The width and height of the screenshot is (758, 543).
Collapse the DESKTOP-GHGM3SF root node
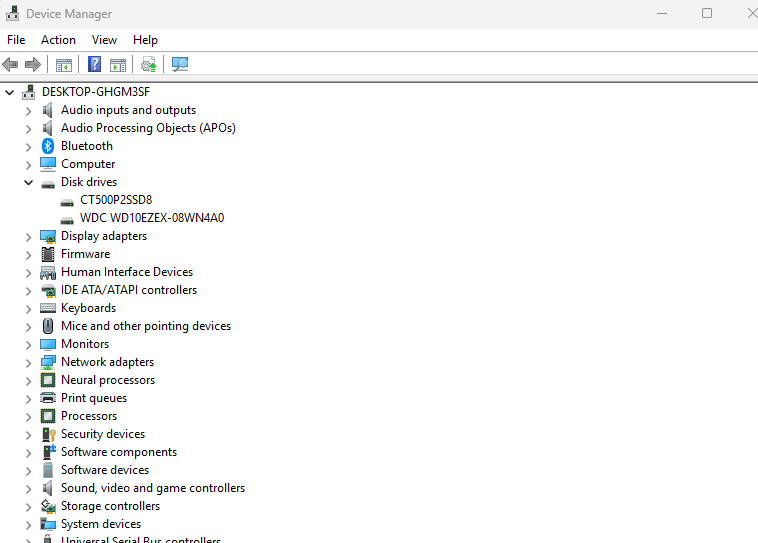coord(10,92)
